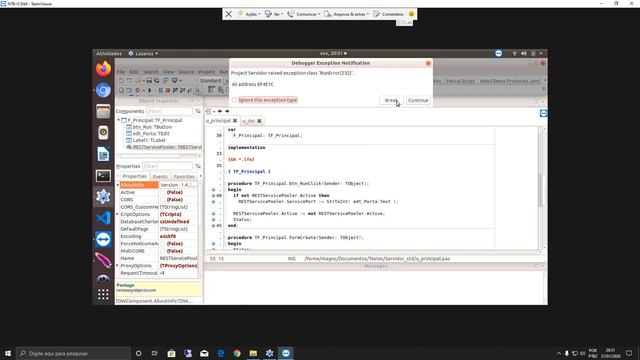Click the Pause debug toolbar icon

point(160,90)
